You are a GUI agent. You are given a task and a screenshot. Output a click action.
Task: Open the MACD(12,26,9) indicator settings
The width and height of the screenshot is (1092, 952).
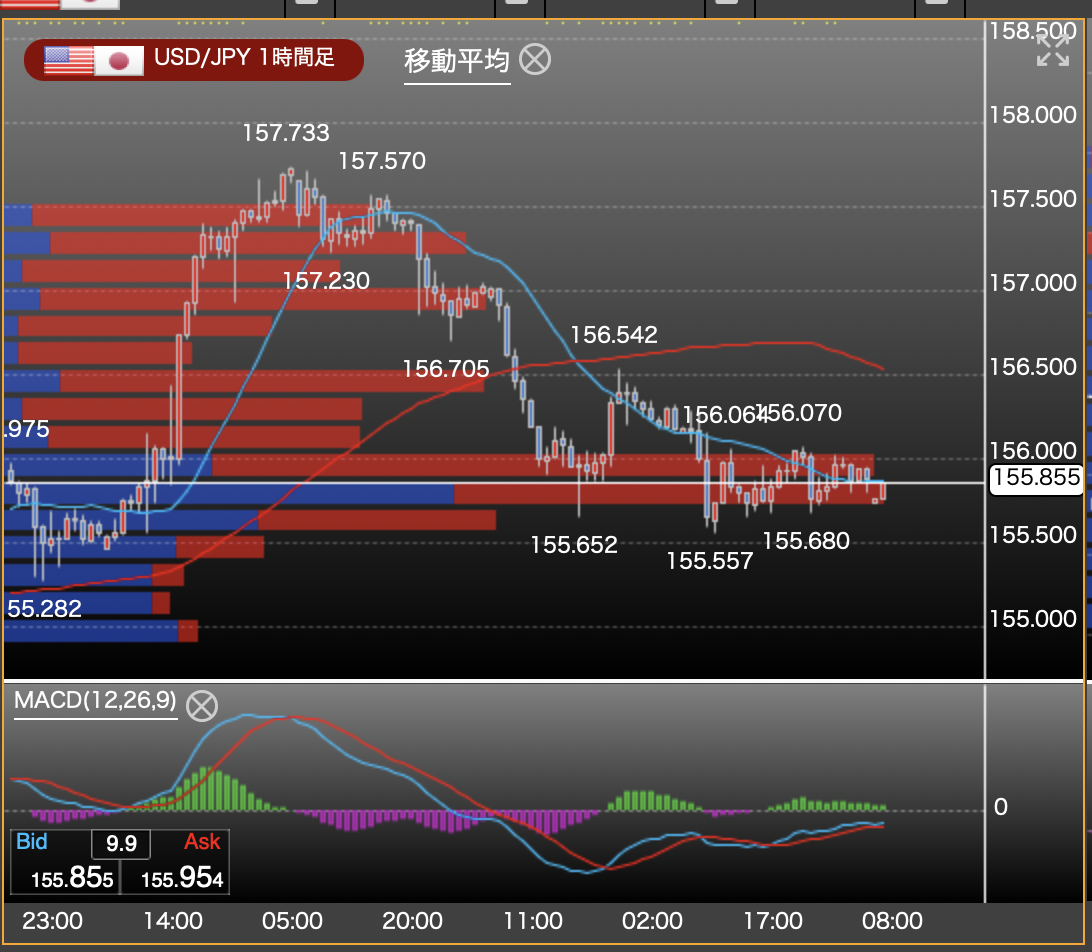[x=95, y=701]
